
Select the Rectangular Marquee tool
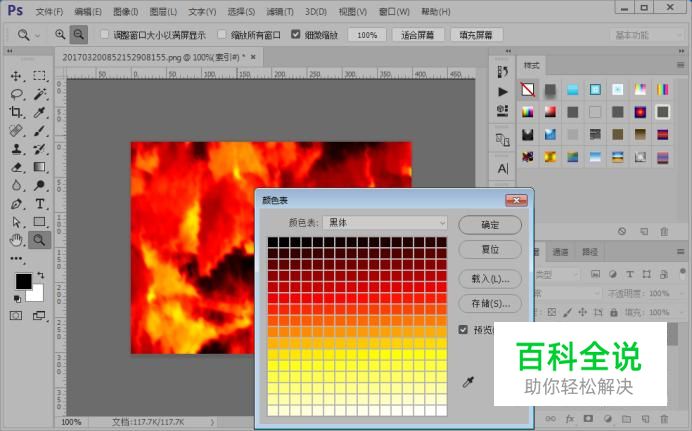40,76
